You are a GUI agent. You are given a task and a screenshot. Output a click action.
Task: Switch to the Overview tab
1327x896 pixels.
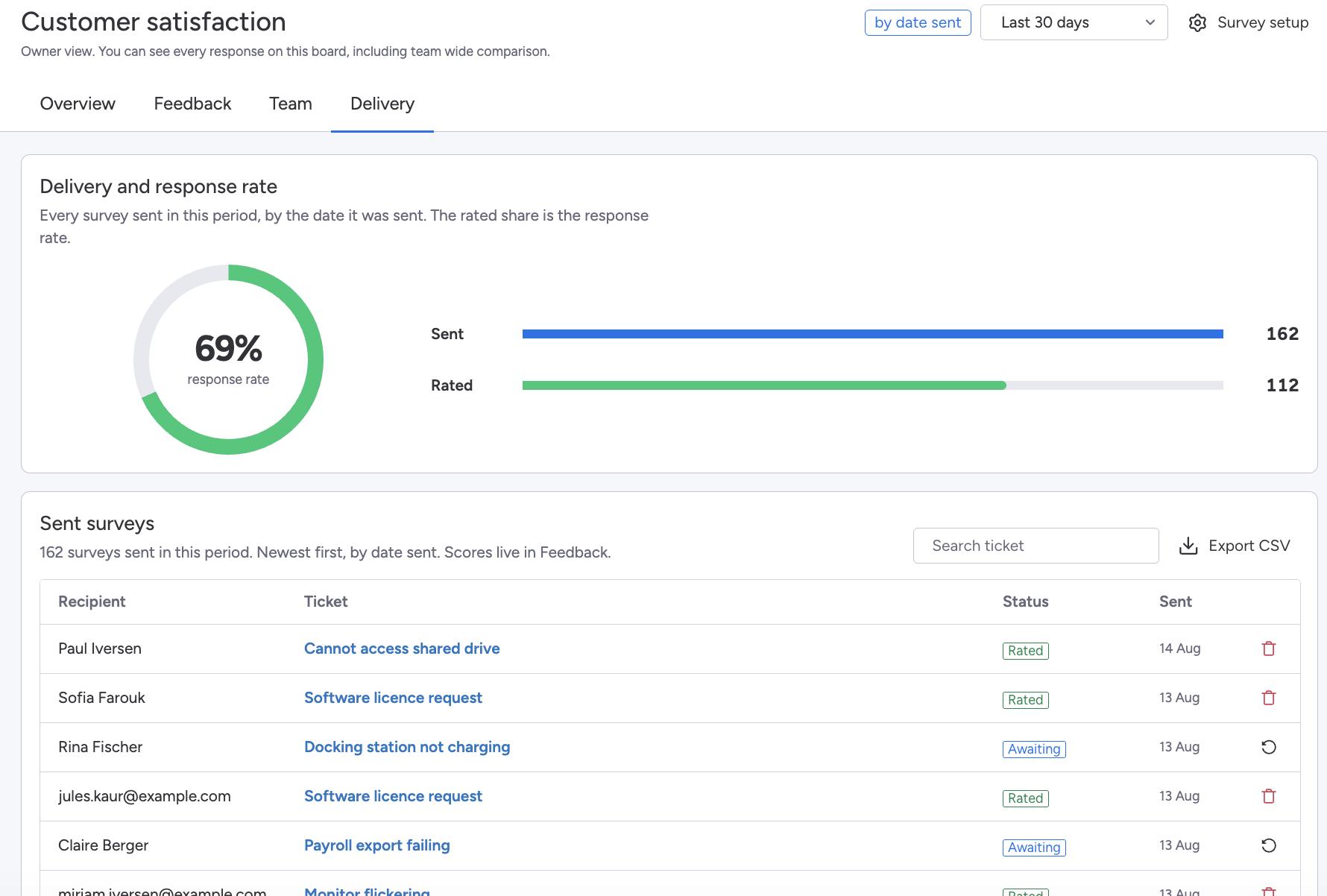click(x=78, y=104)
